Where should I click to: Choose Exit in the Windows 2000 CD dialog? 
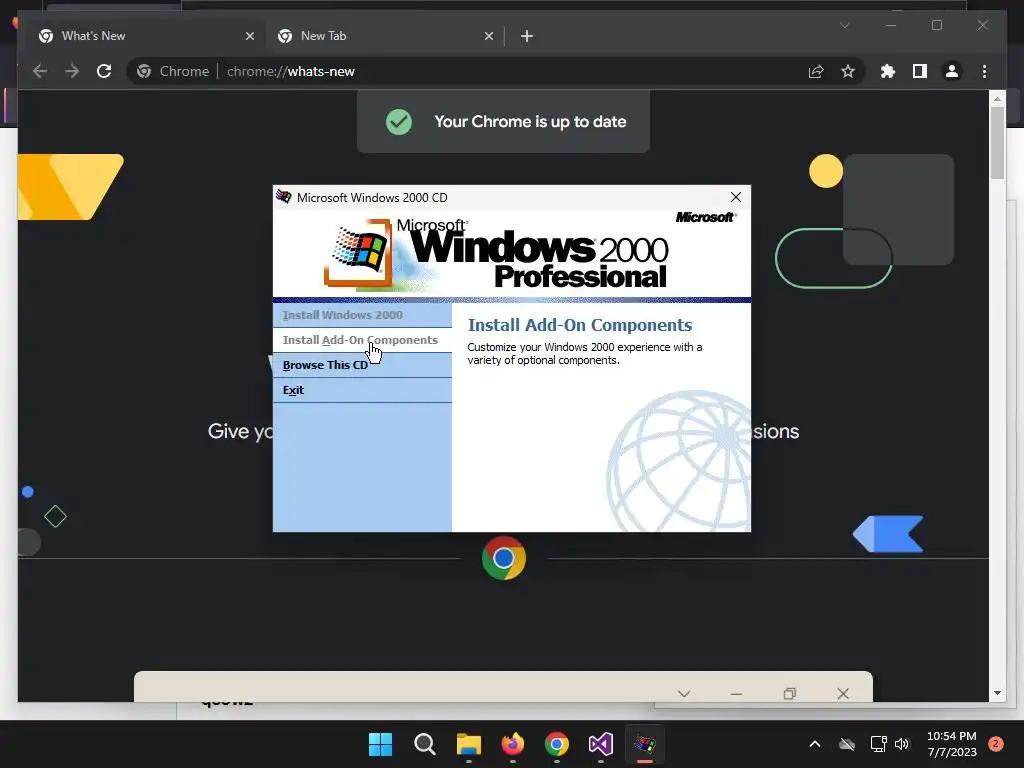pyautogui.click(x=362, y=390)
